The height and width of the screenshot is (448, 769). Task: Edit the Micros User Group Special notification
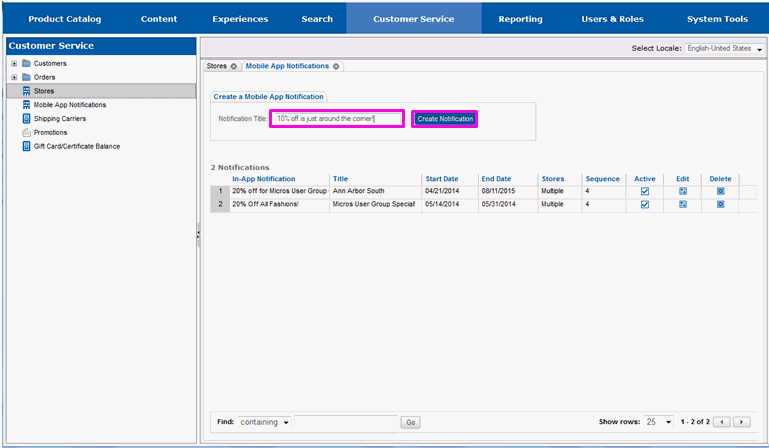683,205
